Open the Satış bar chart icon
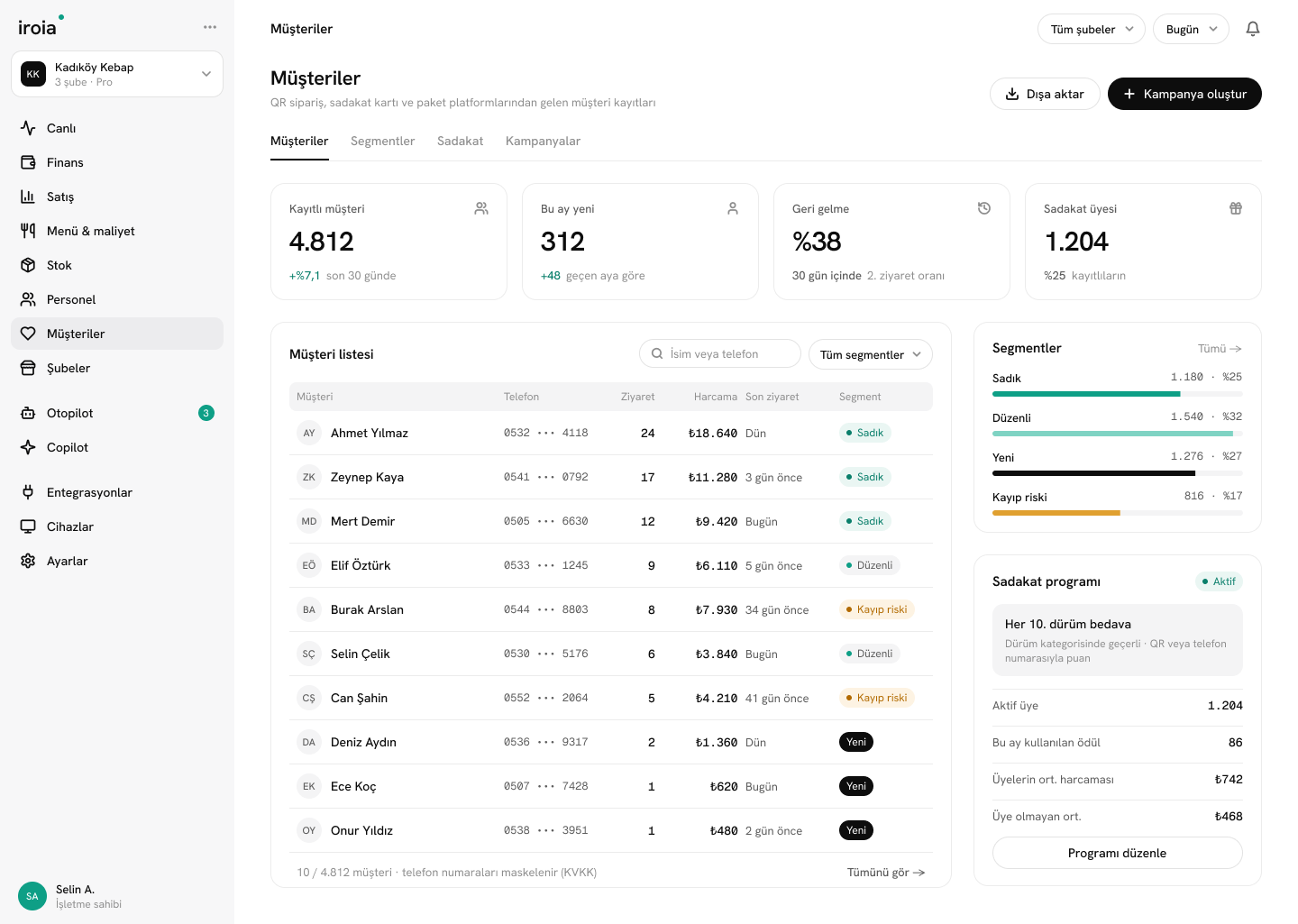Viewport: 1298px width, 924px height. click(28, 197)
